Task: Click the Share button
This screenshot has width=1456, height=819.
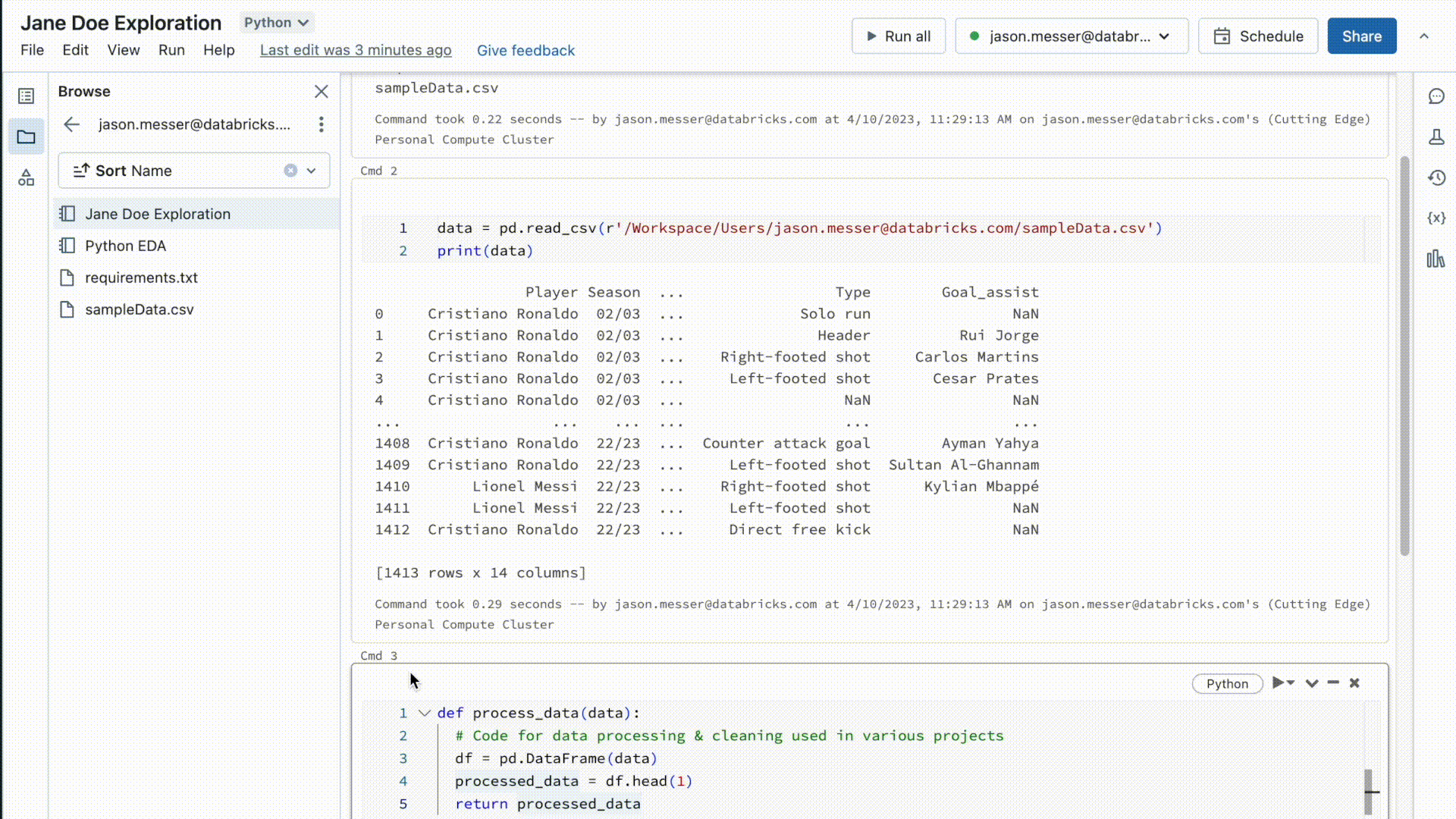Action: coord(1361,36)
